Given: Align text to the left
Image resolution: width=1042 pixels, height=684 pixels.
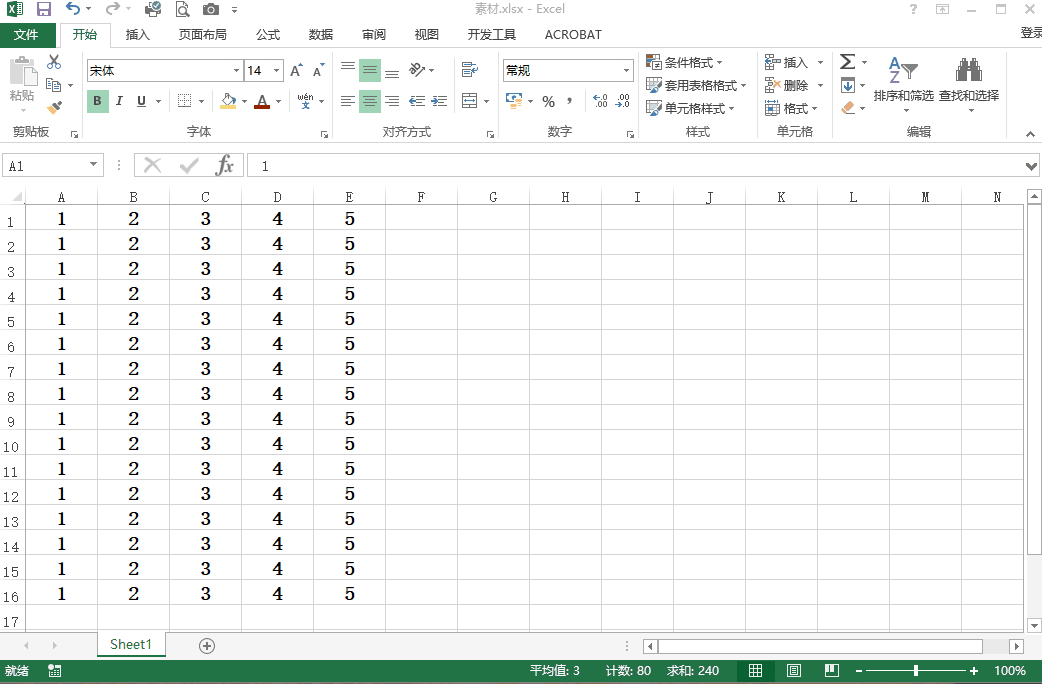Looking at the screenshot, I should tap(348, 101).
